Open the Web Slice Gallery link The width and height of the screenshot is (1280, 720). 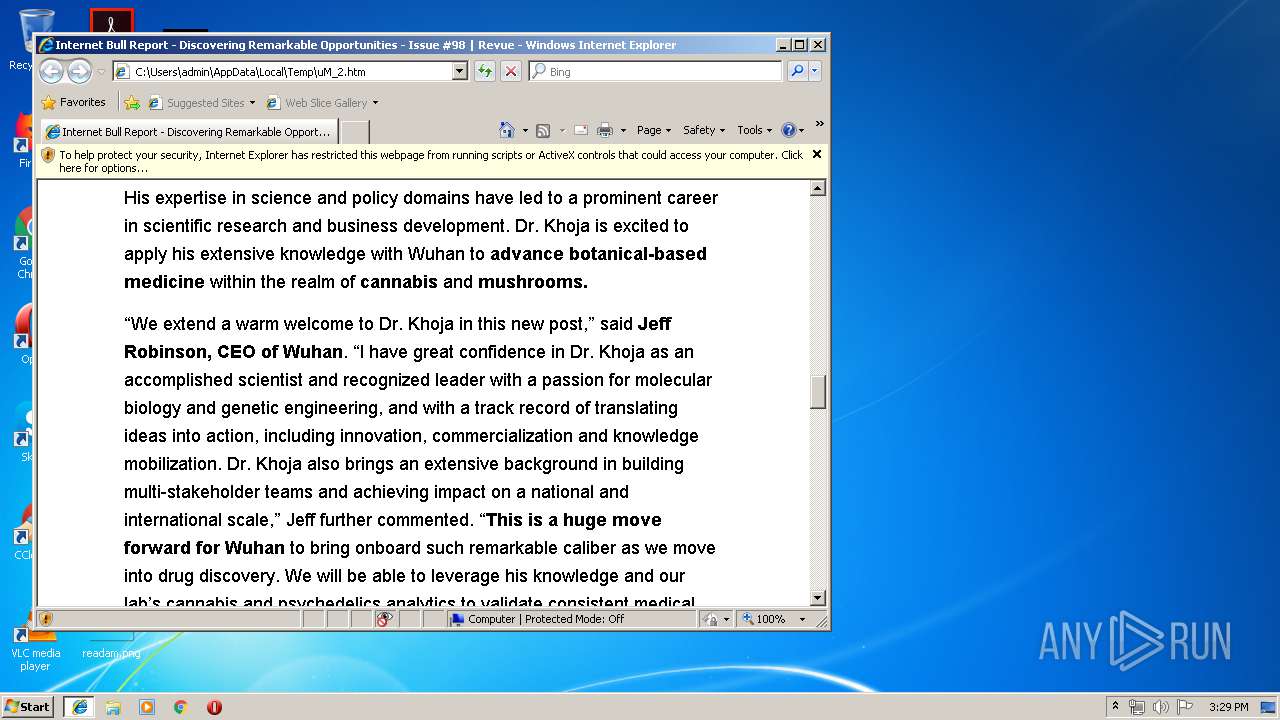(x=322, y=102)
